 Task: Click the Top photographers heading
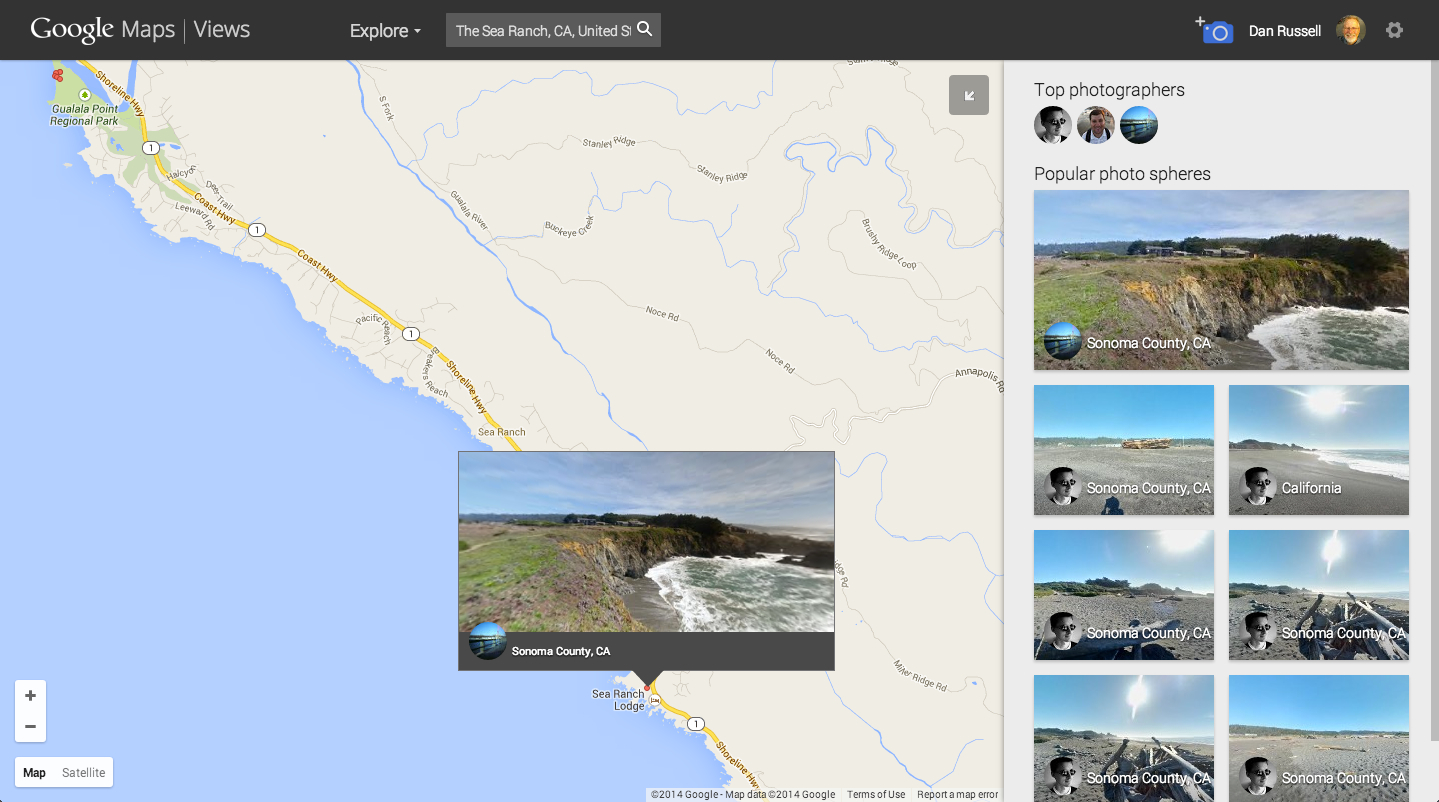pyautogui.click(x=1109, y=90)
